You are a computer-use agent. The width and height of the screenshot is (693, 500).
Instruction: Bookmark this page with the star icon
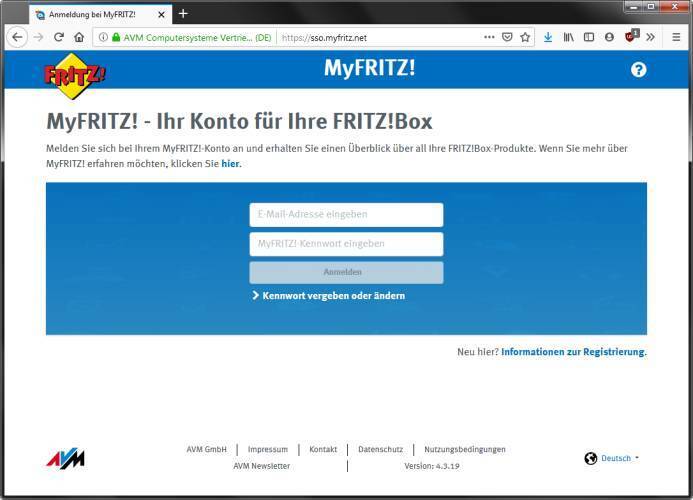[525, 37]
